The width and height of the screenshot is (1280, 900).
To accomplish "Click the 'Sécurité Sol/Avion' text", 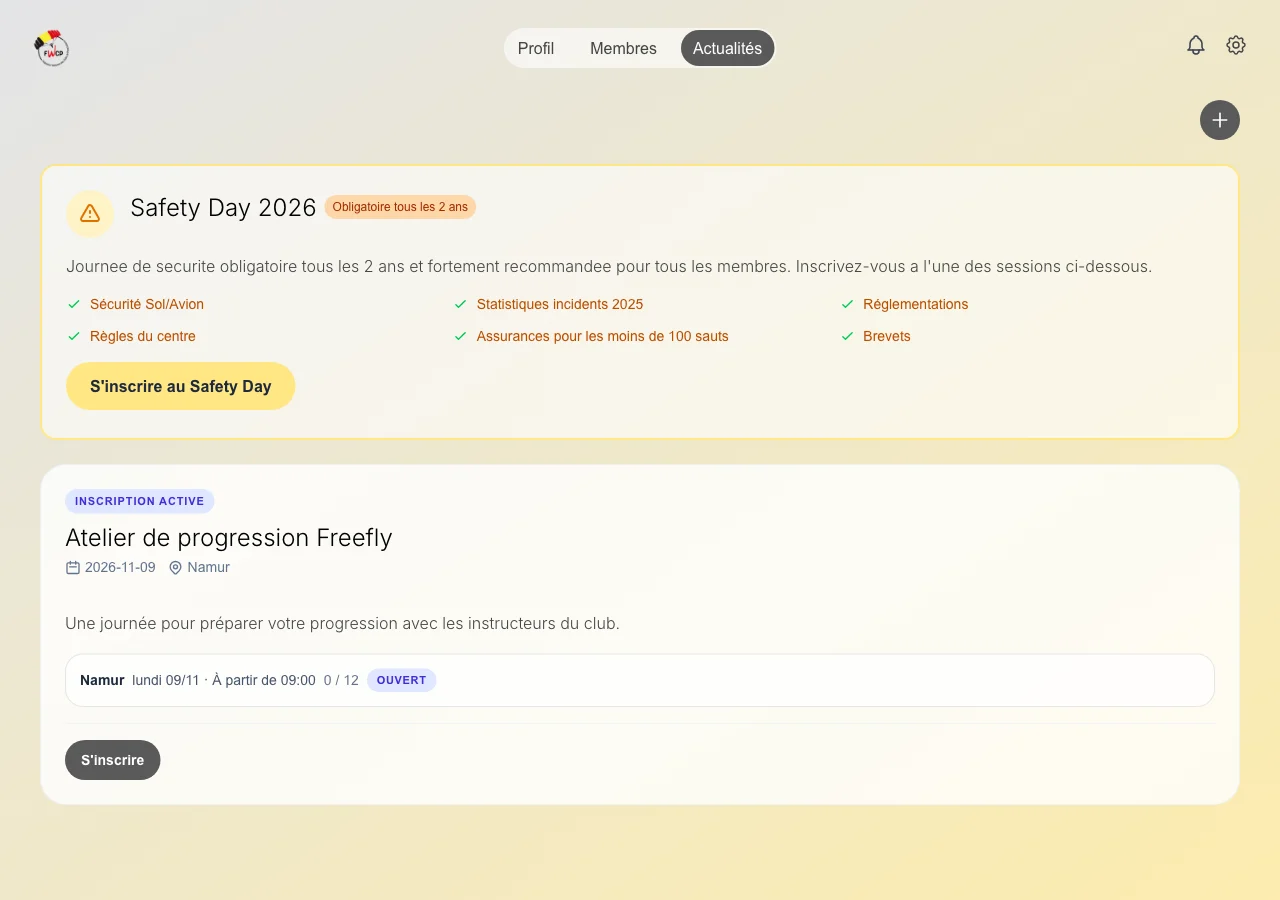I will (x=147, y=304).
